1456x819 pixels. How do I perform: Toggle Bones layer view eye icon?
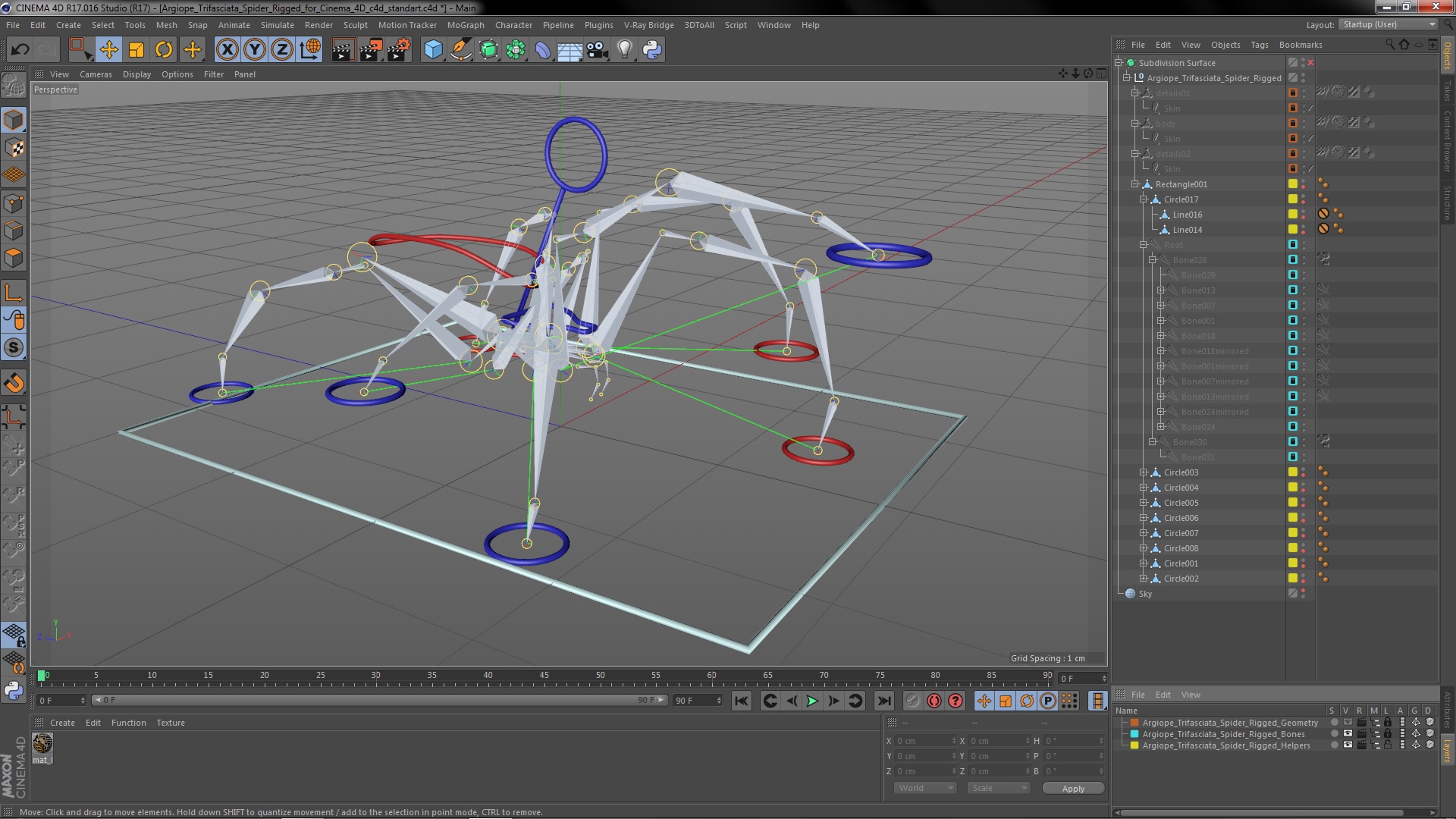click(1348, 734)
